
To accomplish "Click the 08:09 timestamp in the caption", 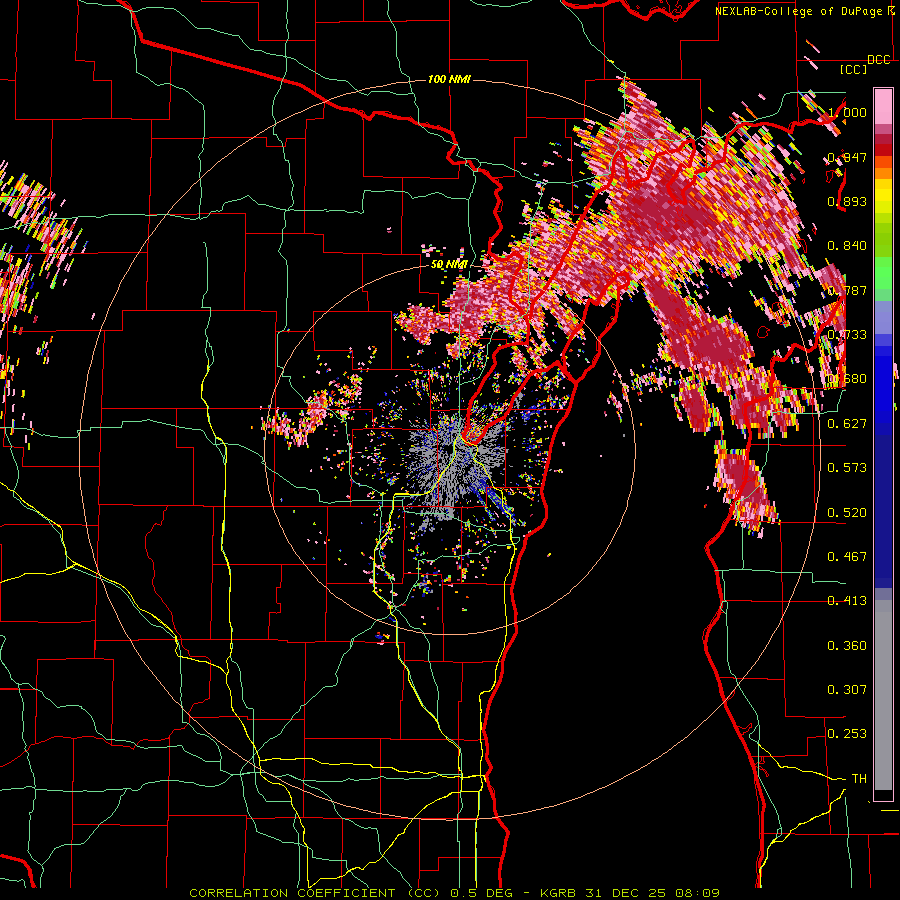I will [x=697, y=893].
